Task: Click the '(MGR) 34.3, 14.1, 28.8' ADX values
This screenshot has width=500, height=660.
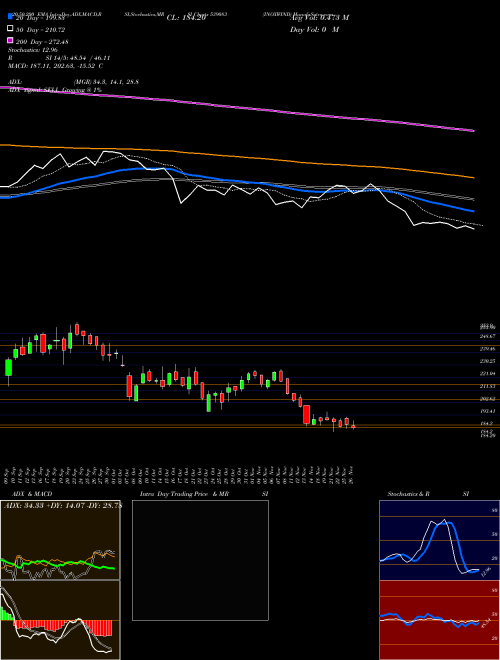Action: click(106, 82)
